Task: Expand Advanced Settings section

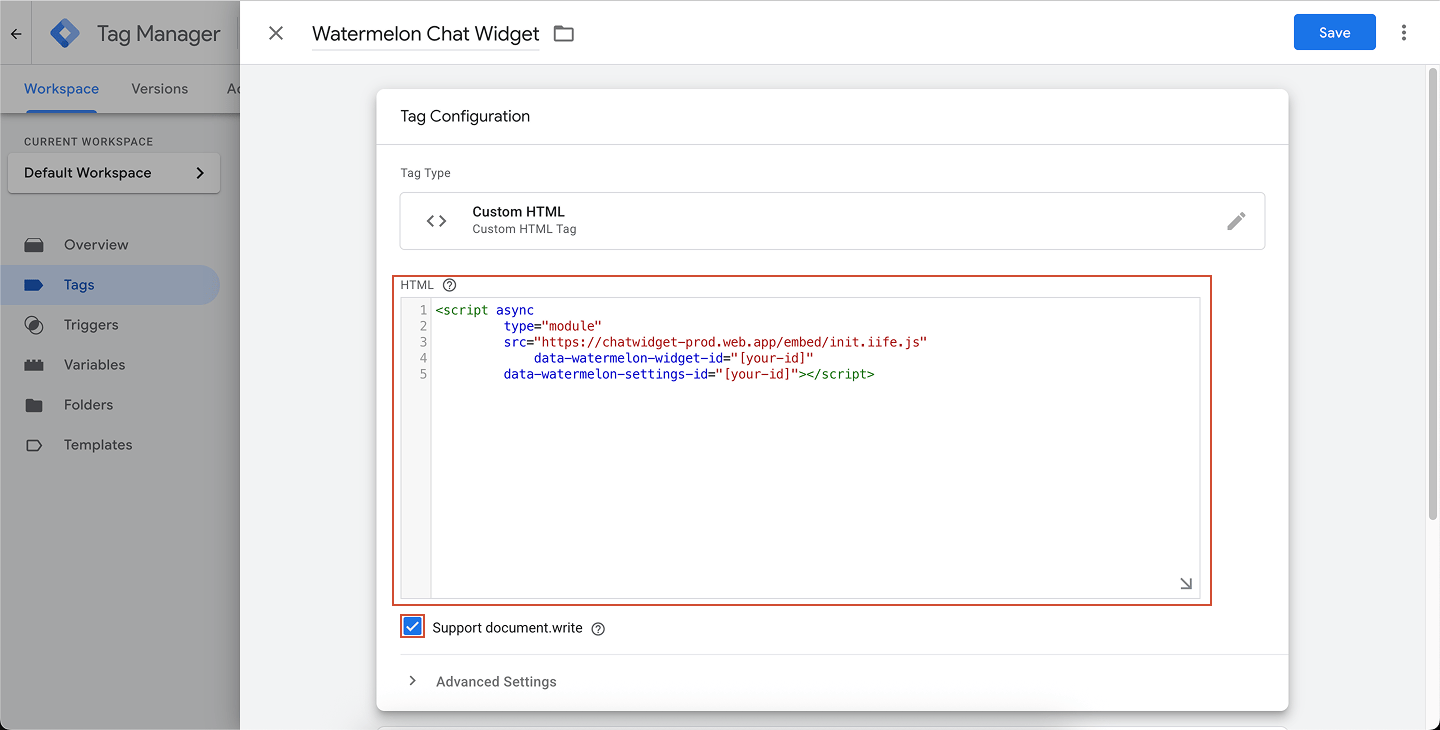Action: (x=481, y=681)
